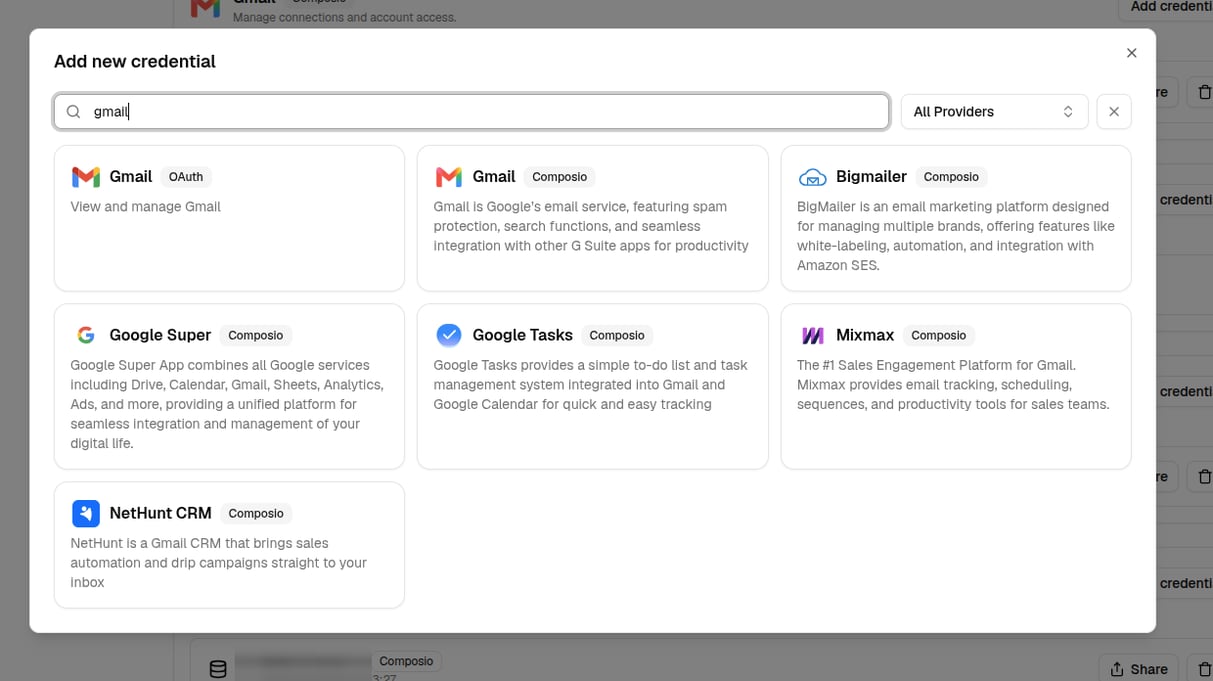Screen dimensions: 1213x681
Task: Click the Gmail logo on the OAuth card
Action: [x=86, y=177]
